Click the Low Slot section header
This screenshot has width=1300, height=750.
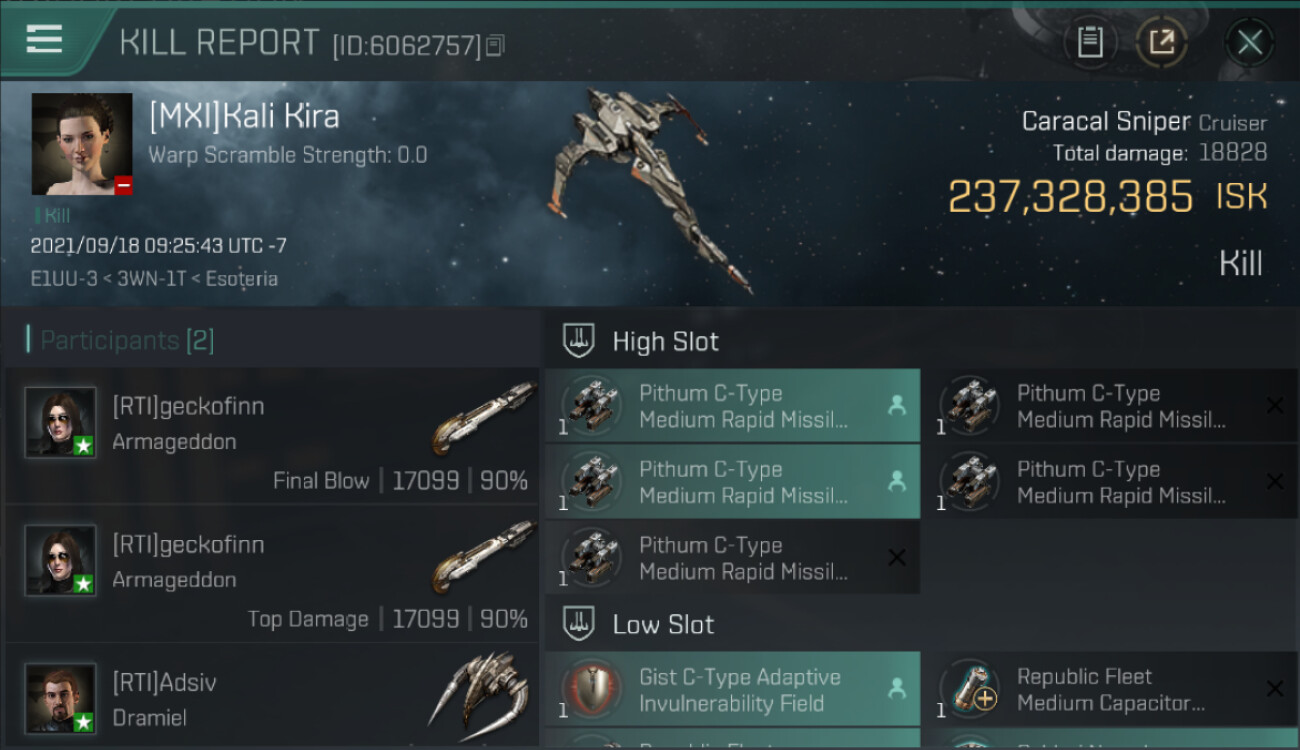pyautogui.click(x=663, y=625)
